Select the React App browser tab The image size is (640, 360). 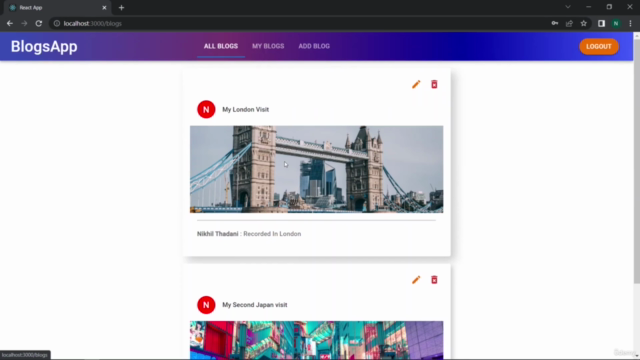click(x=57, y=8)
